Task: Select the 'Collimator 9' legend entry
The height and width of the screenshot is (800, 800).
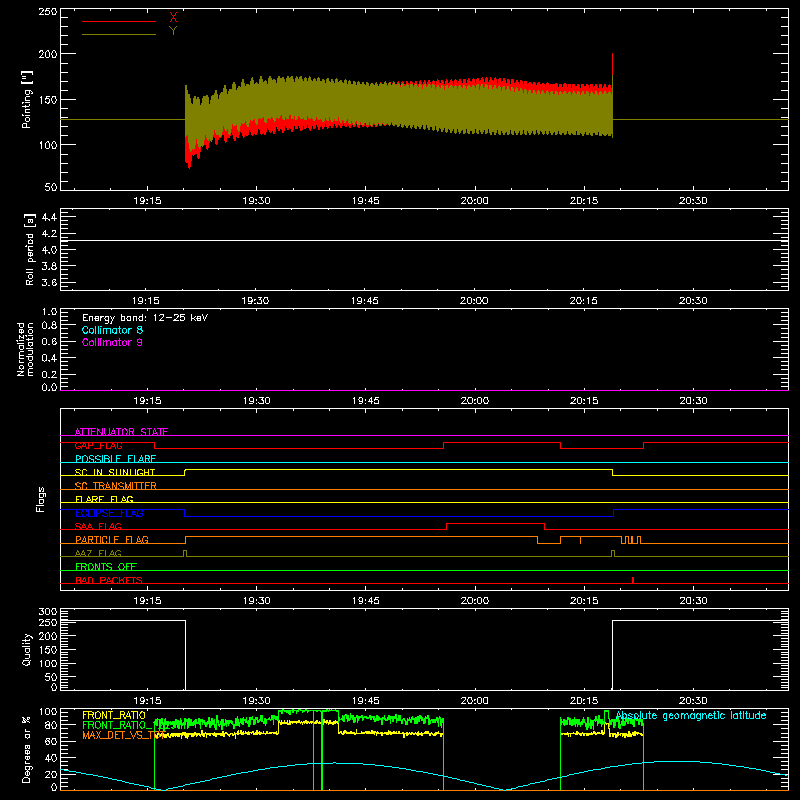Action: 112,342
